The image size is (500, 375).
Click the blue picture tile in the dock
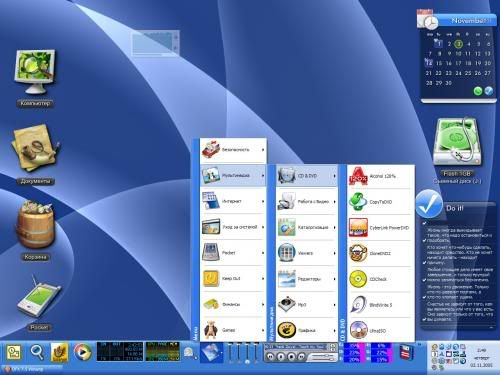pyautogui.click(x=211, y=353)
